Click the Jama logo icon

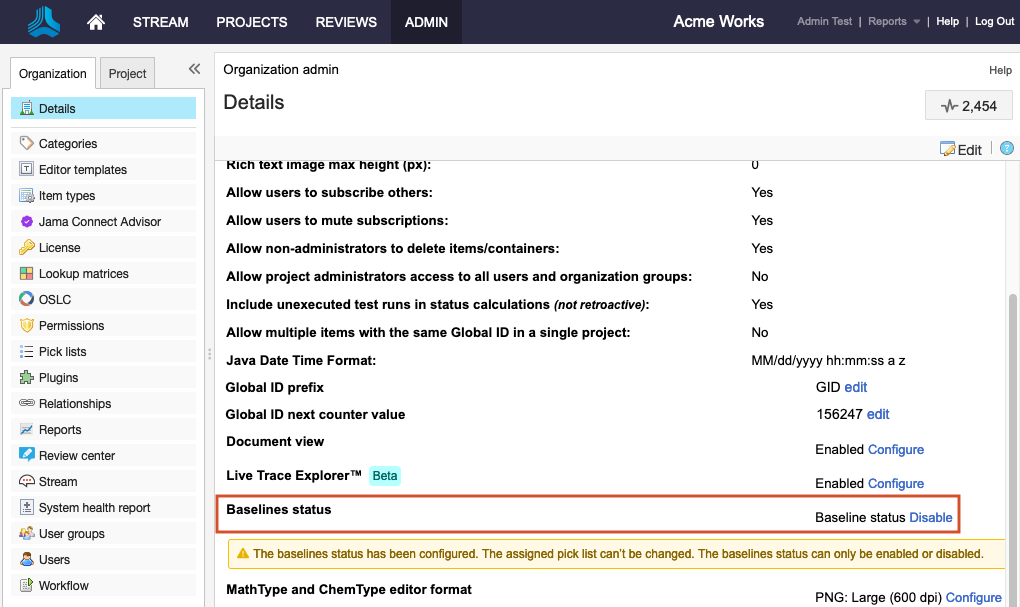coord(44,21)
